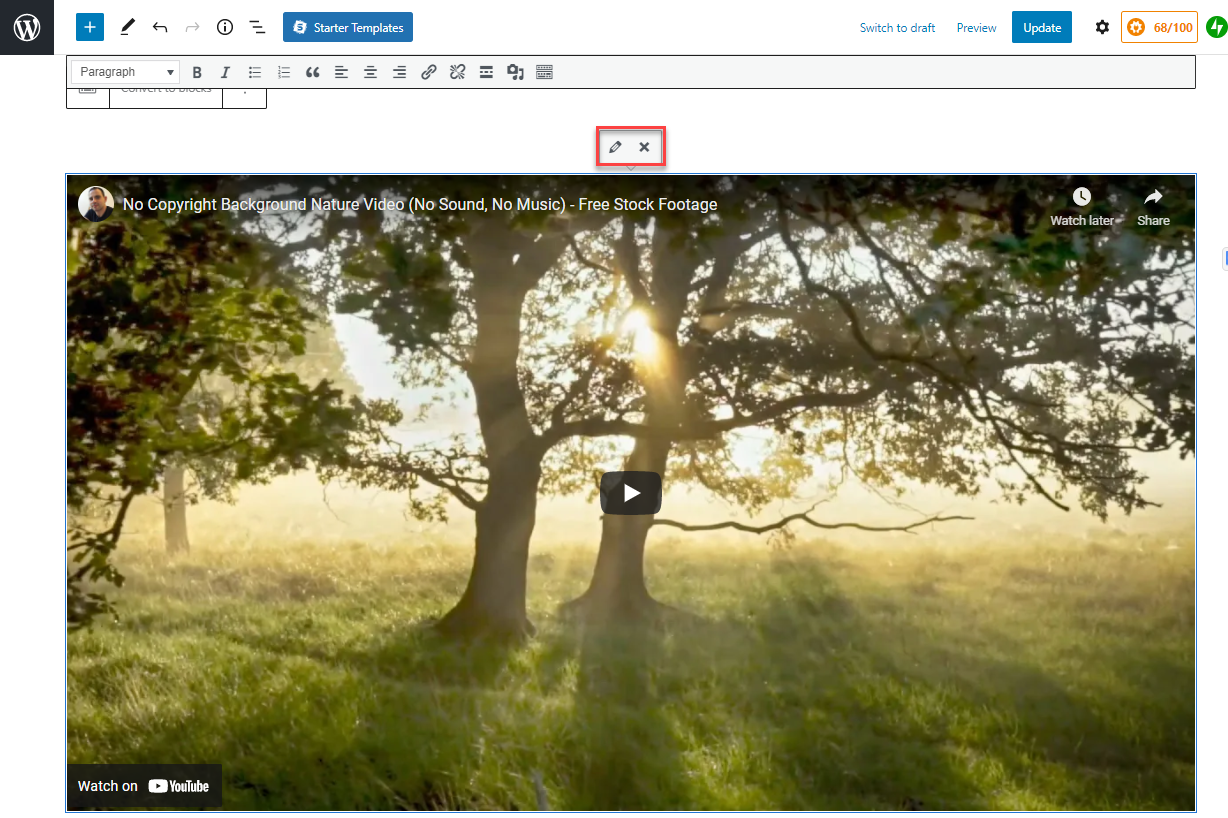
Task: Preview the post
Action: point(975,27)
